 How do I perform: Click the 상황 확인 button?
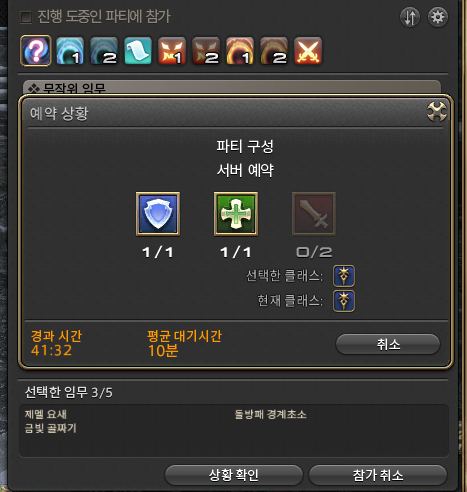click(234, 475)
